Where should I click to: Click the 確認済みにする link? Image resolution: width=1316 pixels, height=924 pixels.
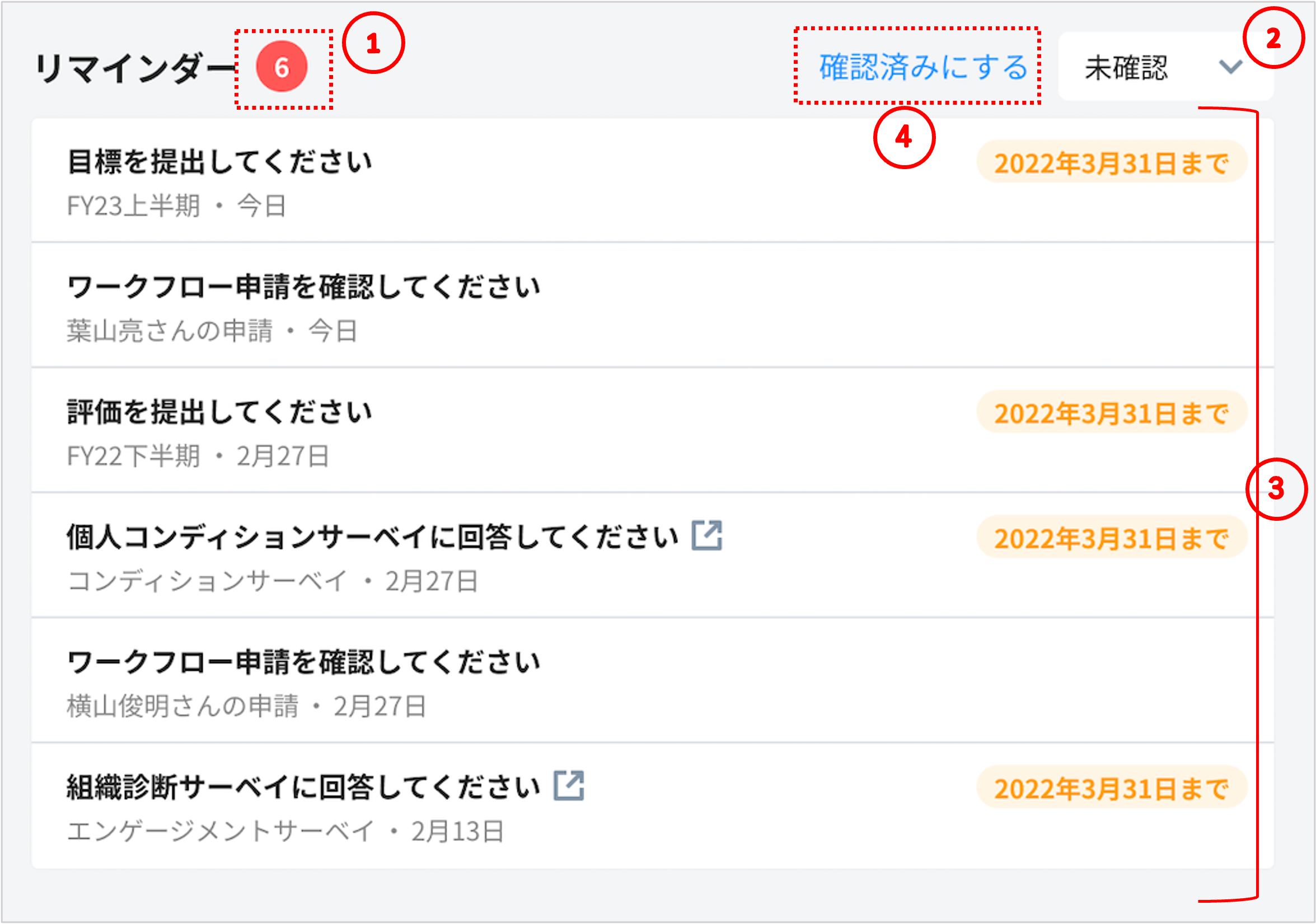click(923, 67)
